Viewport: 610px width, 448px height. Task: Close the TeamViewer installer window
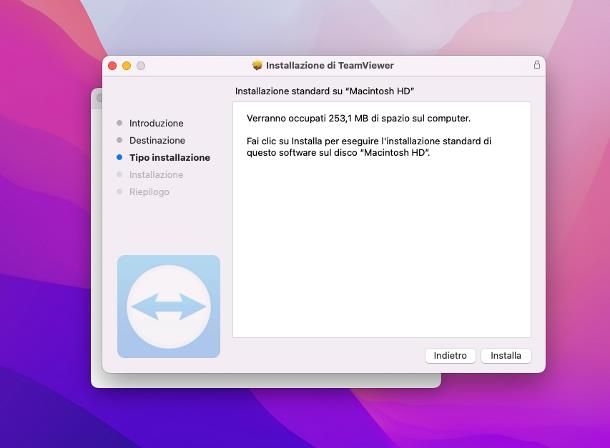[x=112, y=66]
